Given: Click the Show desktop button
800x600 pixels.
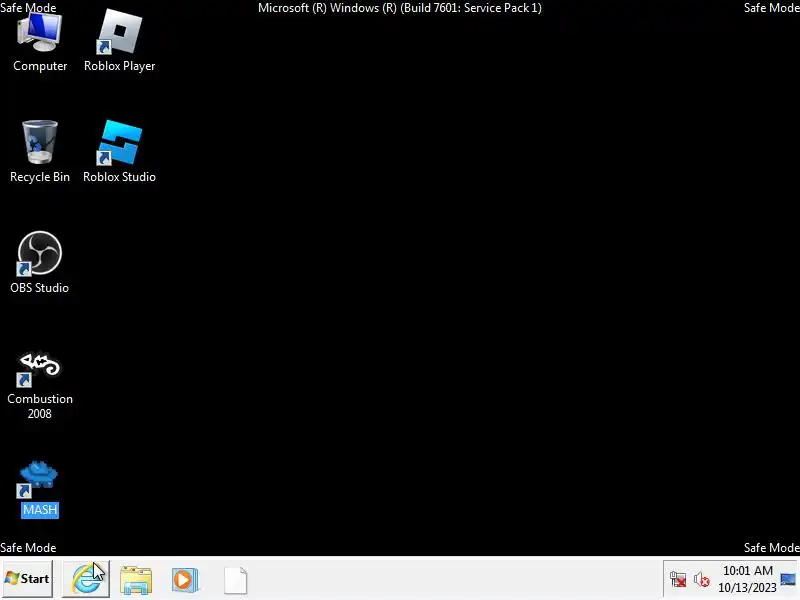Looking at the screenshot, I should [788, 579].
